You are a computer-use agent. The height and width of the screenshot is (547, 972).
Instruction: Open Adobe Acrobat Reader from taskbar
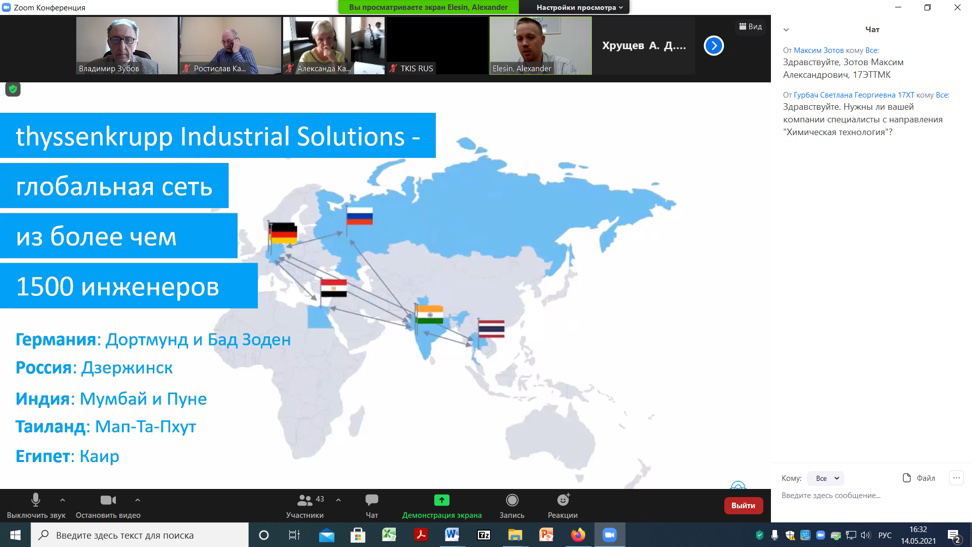point(421,535)
